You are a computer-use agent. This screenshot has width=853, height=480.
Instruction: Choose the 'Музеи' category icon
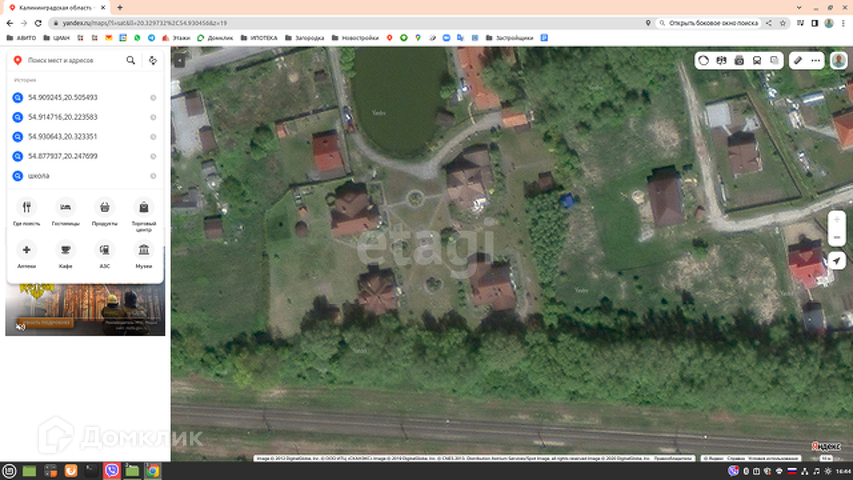pos(144,255)
